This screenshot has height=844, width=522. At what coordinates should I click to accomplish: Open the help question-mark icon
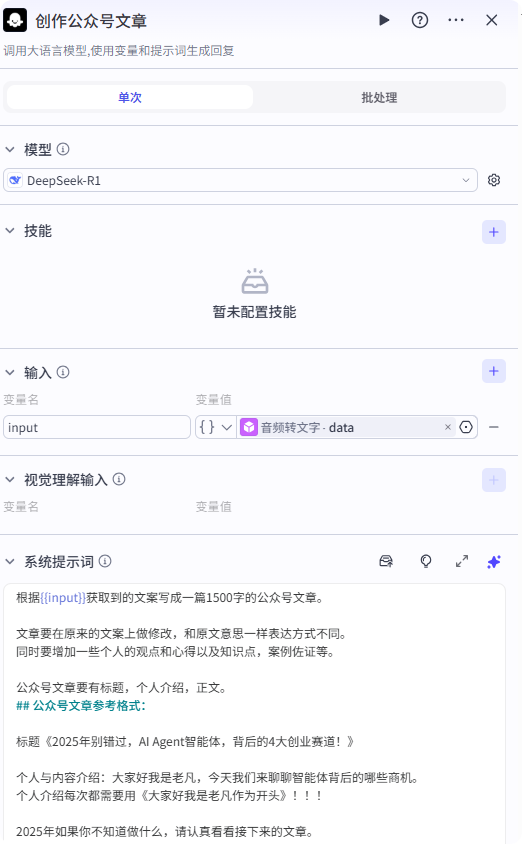(420, 20)
